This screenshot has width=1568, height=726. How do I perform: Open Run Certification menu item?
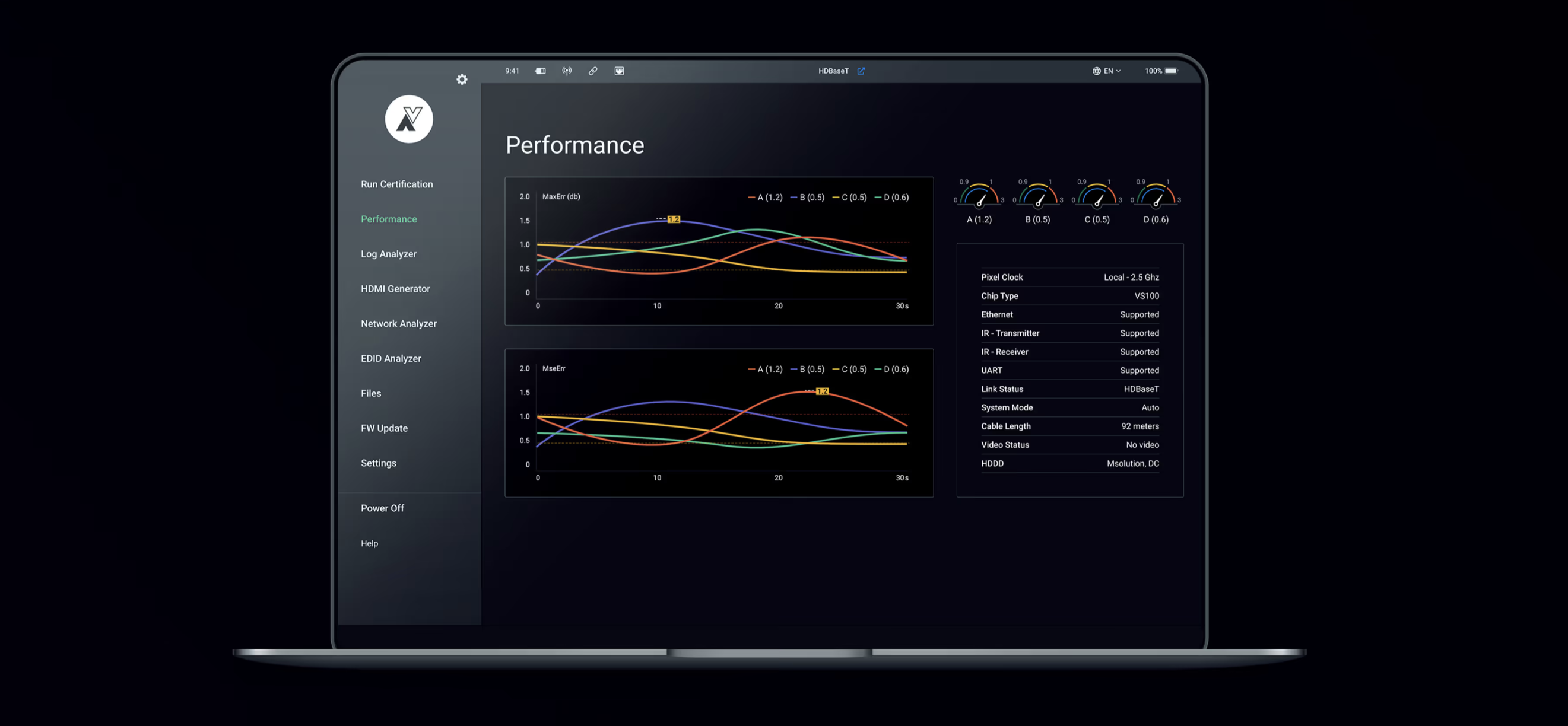tap(397, 184)
